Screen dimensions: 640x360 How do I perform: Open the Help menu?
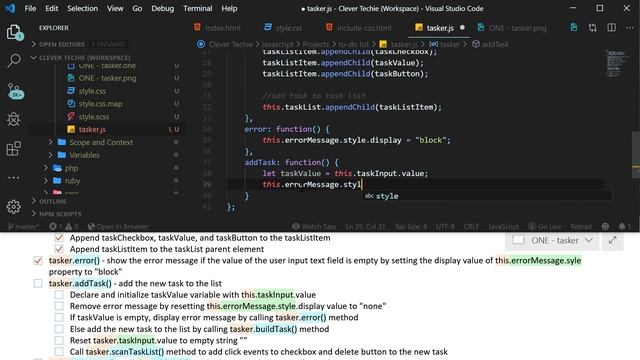point(229,8)
